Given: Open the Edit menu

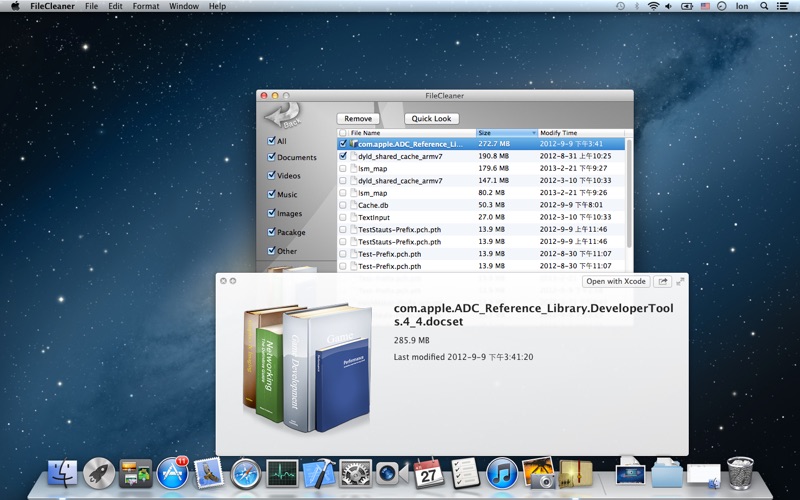Looking at the screenshot, I should click(115, 6).
